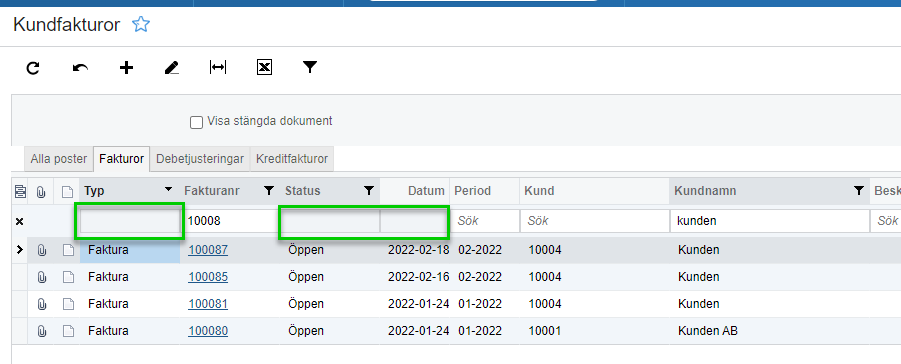901x364 pixels.
Task: Select the date cell 2022-02-18
Action: 418,250
